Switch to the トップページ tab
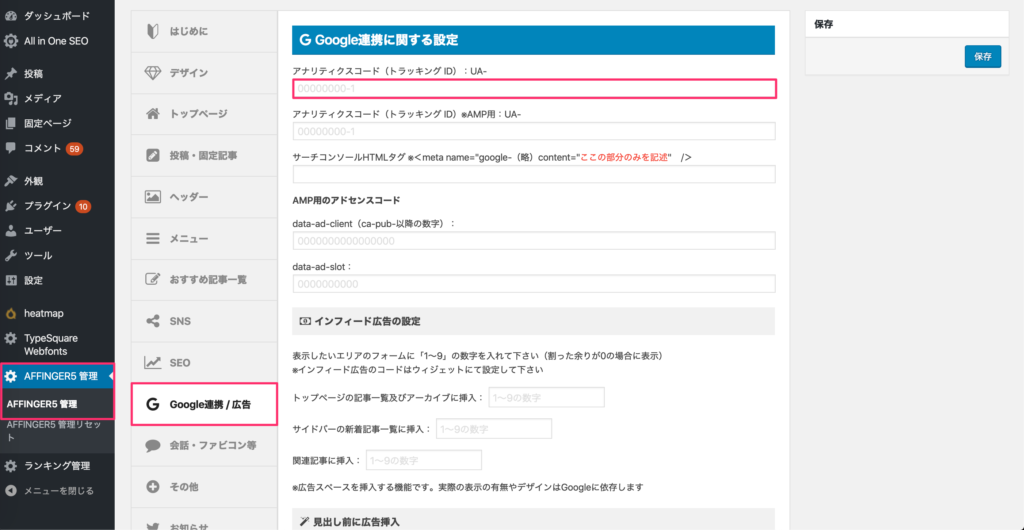 [204, 114]
